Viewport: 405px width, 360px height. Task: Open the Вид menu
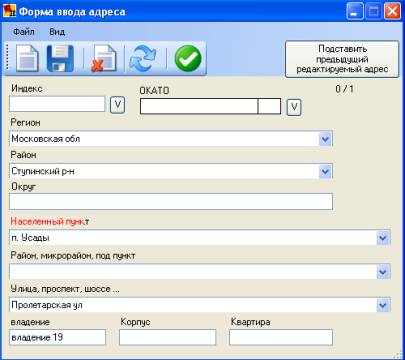(x=57, y=32)
